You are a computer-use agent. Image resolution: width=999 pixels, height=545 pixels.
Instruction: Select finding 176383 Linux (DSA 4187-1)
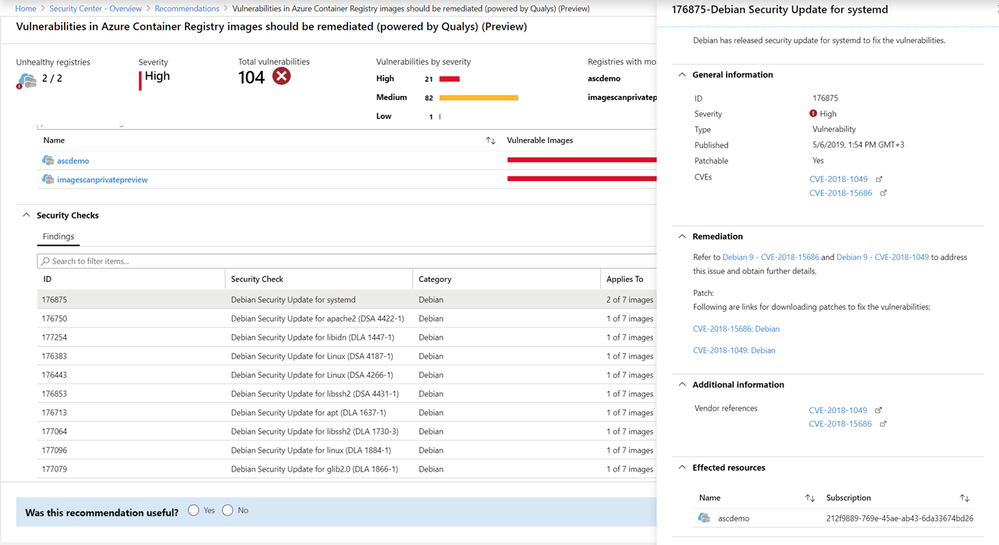pyautogui.click(x=347, y=356)
